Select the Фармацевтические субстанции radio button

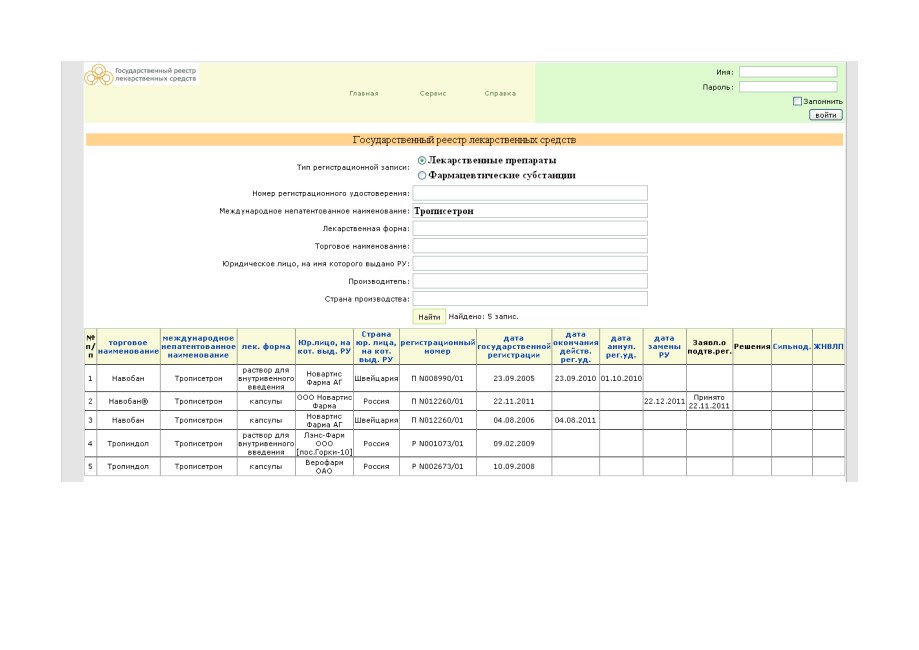tap(422, 175)
